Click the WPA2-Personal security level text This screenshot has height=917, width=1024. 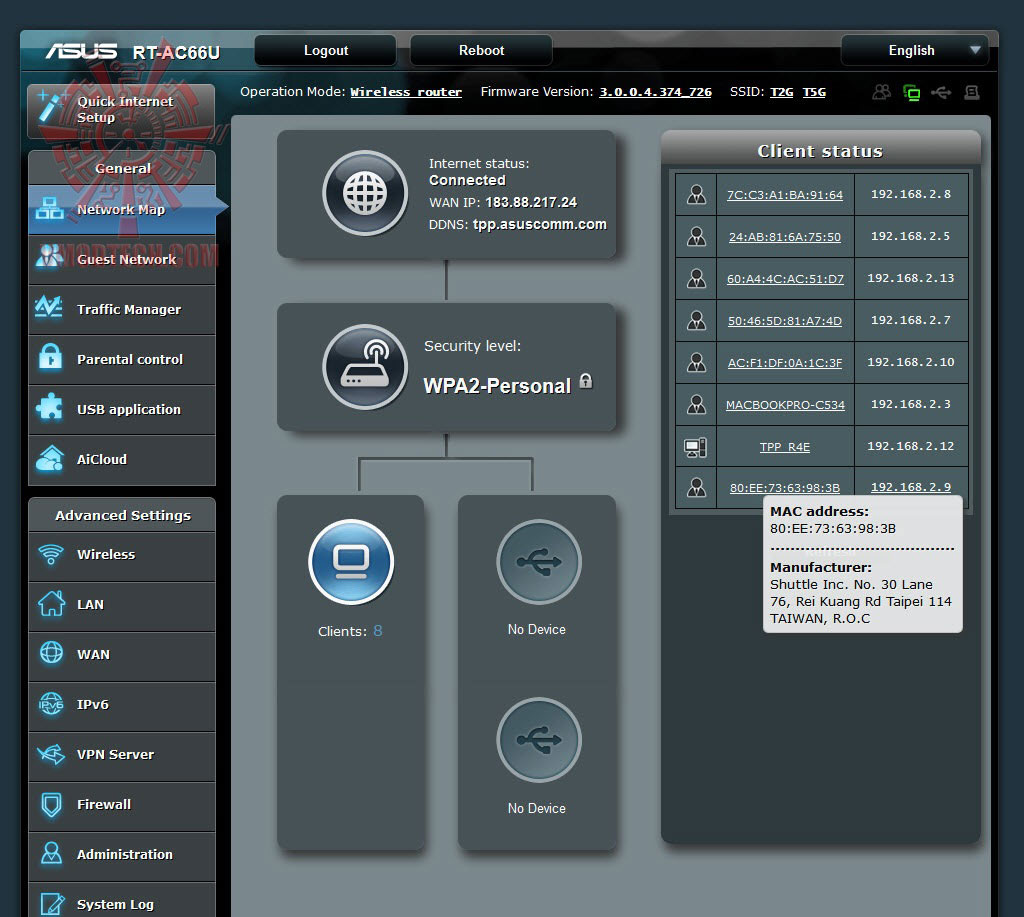(497, 386)
